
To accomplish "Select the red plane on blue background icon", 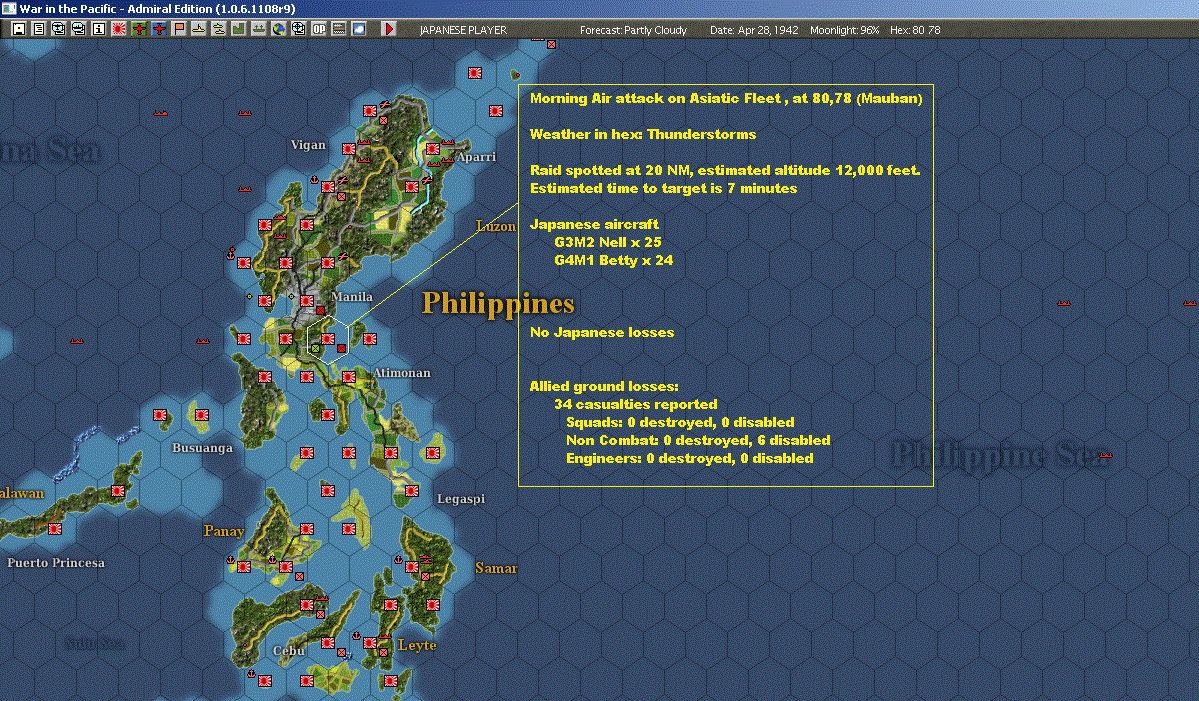I will (x=158, y=29).
